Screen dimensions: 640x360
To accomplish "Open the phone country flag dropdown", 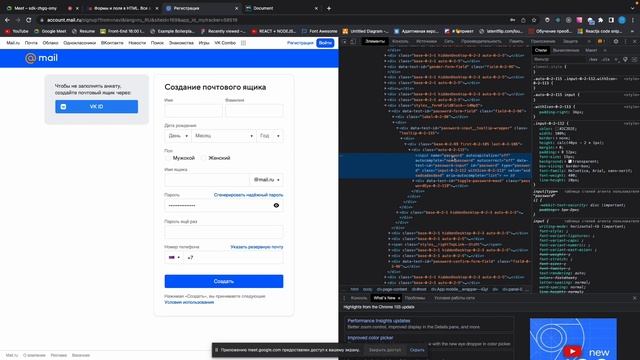I will coord(174,258).
